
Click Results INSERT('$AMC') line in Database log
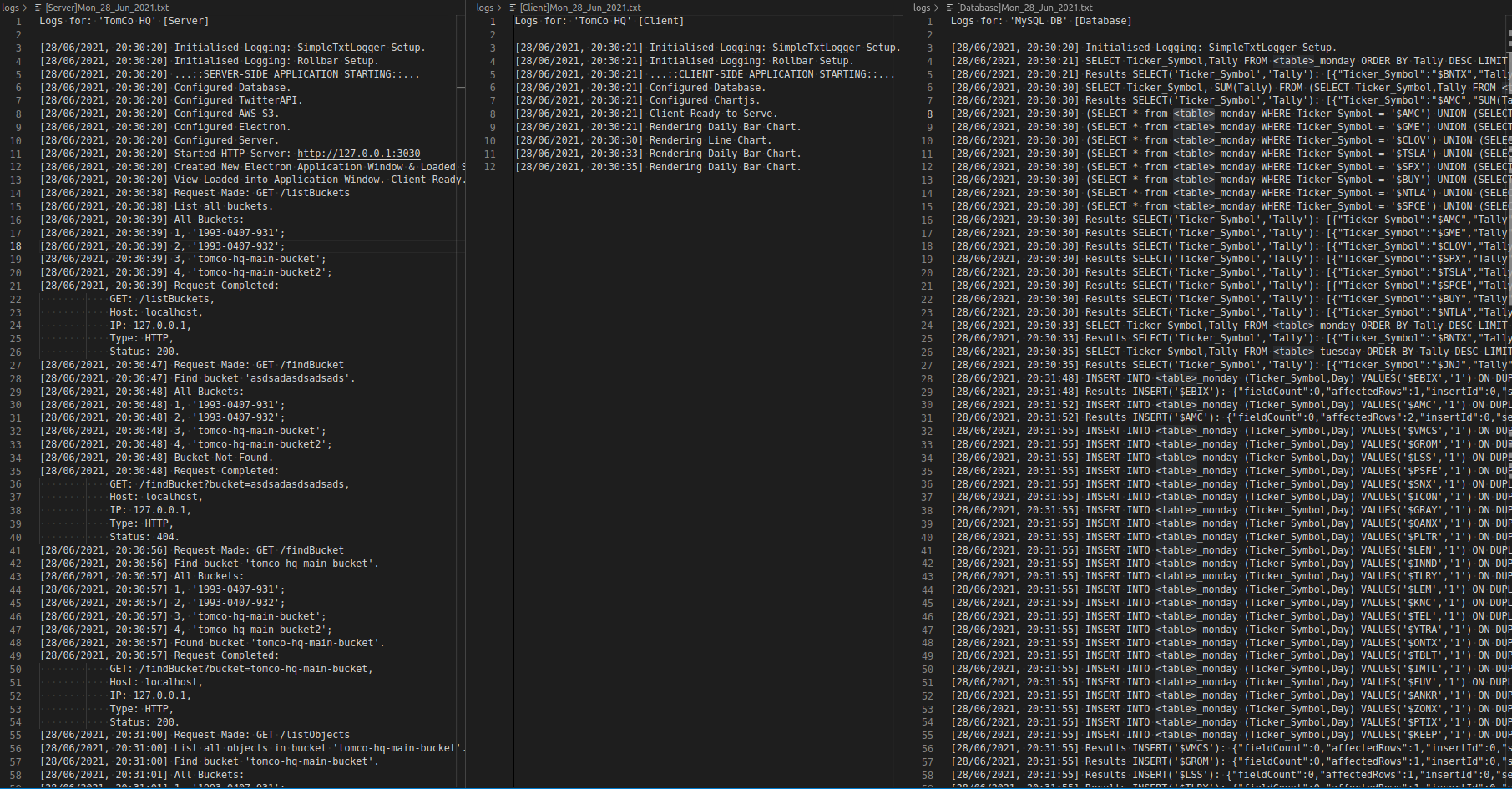1231,417
